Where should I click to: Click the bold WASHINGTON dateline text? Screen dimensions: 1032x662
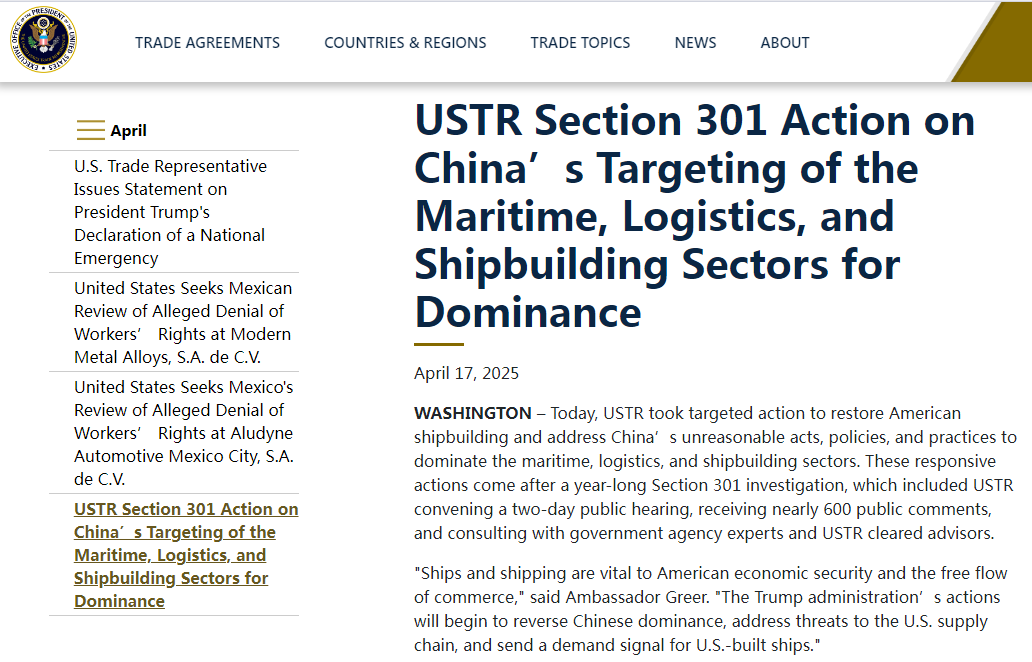[472, 413]
